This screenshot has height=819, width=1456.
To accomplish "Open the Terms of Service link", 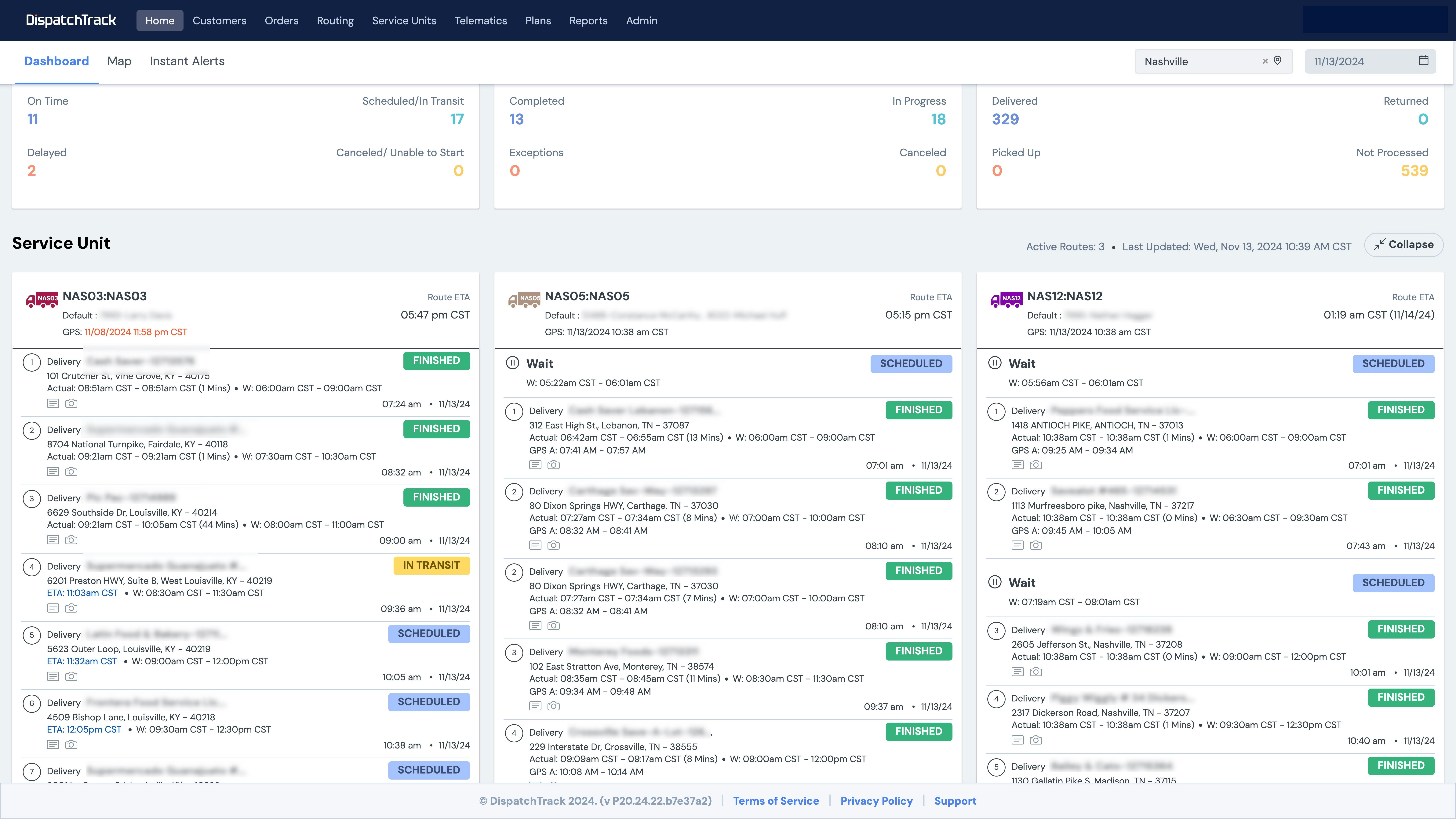I will (776, 801).
